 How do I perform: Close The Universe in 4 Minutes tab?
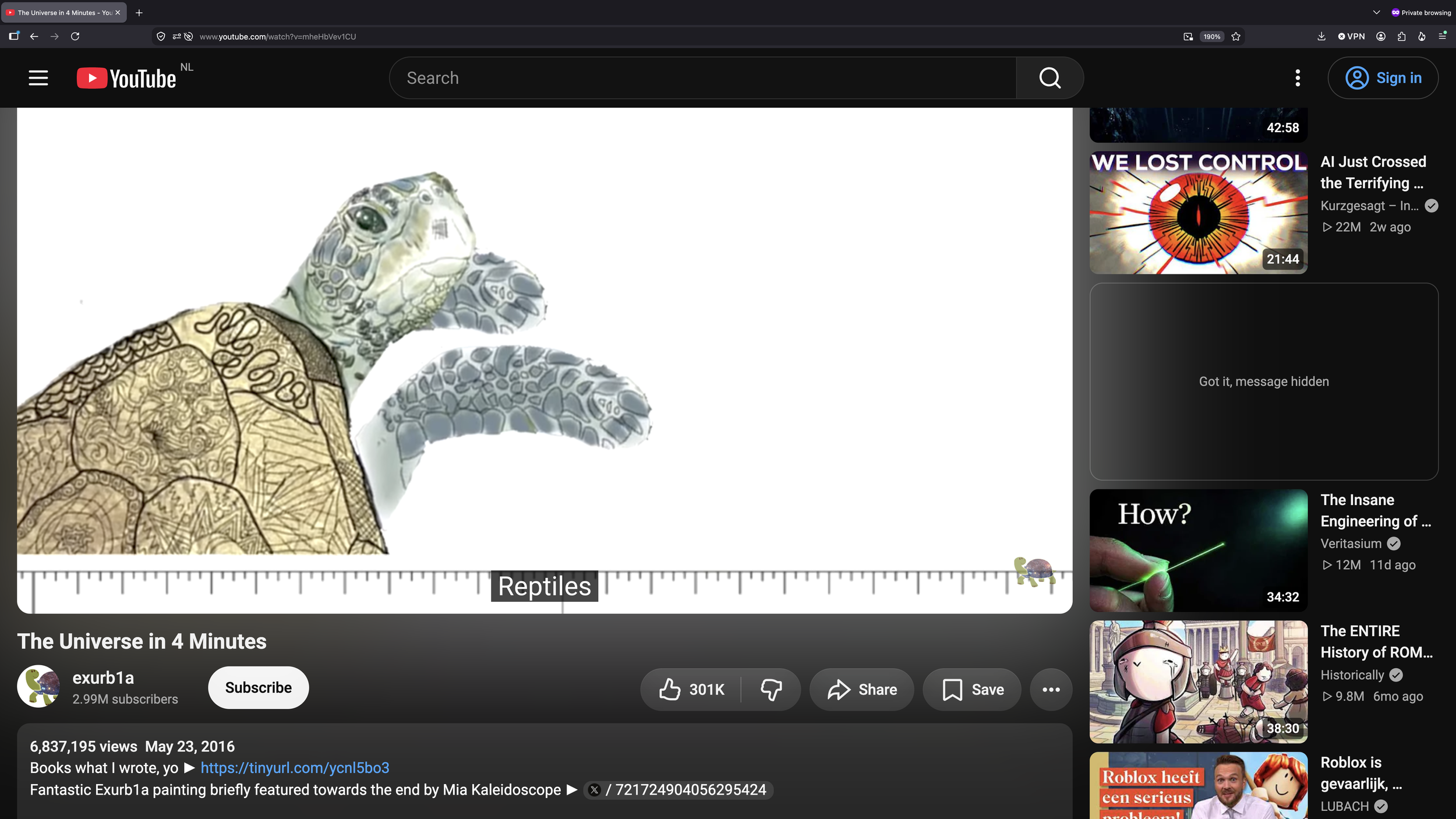pyautogui.click(x=118, y=12)
